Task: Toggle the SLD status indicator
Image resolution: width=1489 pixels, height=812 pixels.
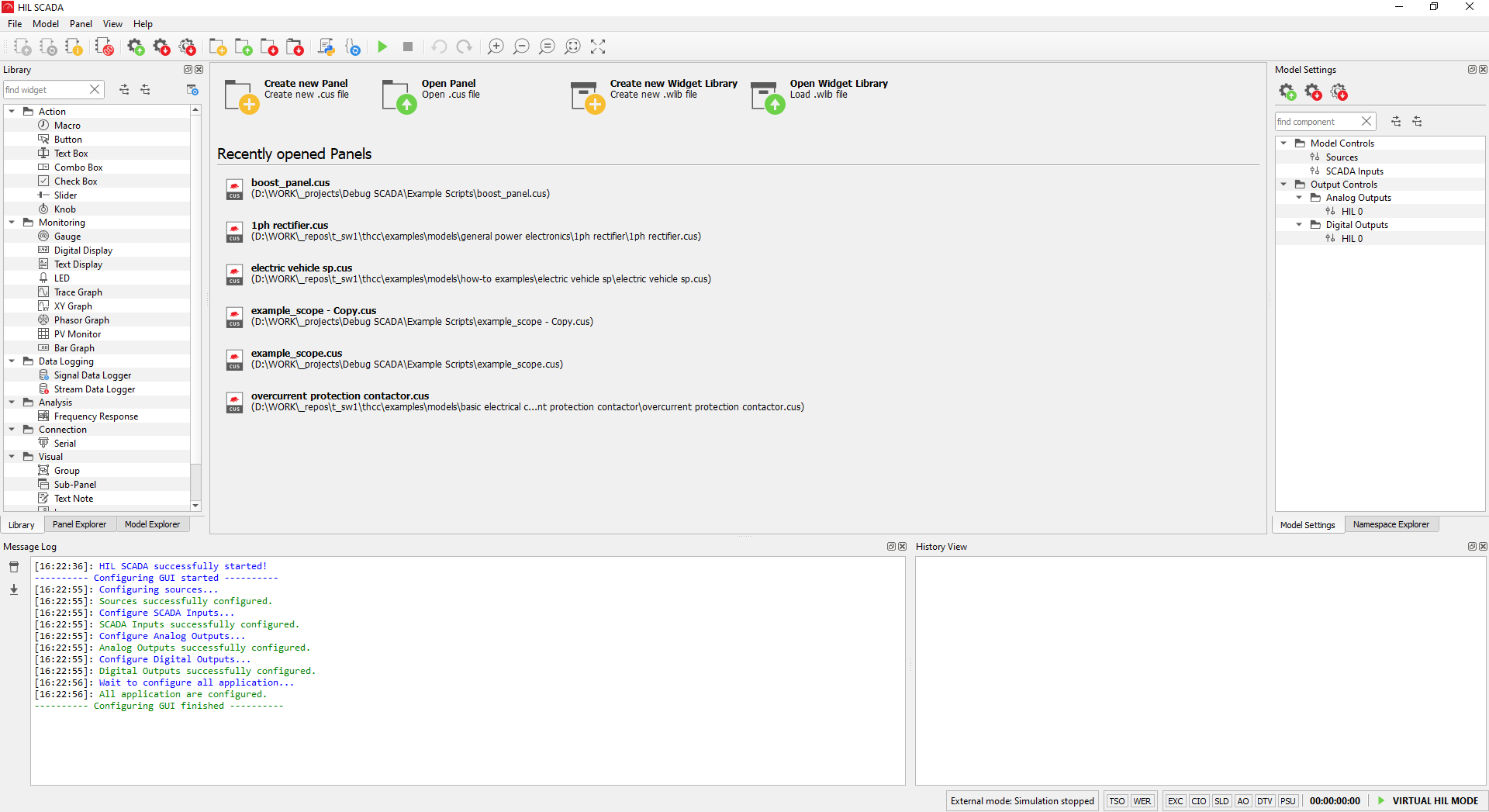Action: tap(1221, 801)
